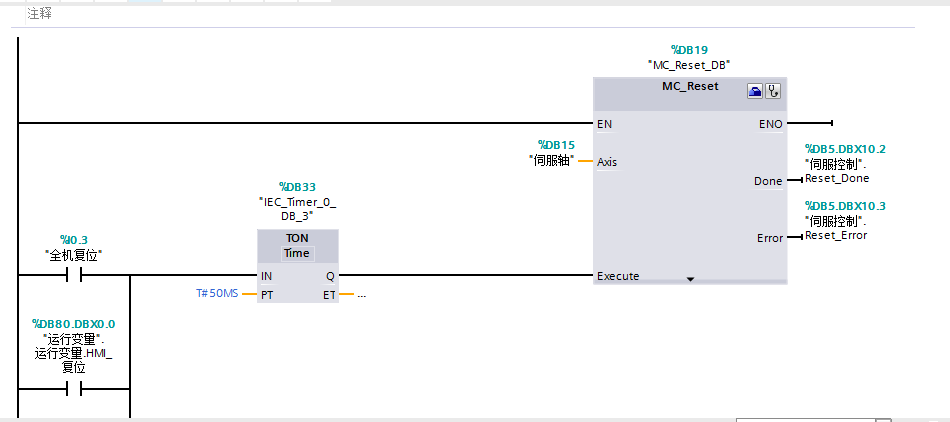Select the Reset_Done output operand
The height and width of the screenshot is (422, 950).
point(837,171)
